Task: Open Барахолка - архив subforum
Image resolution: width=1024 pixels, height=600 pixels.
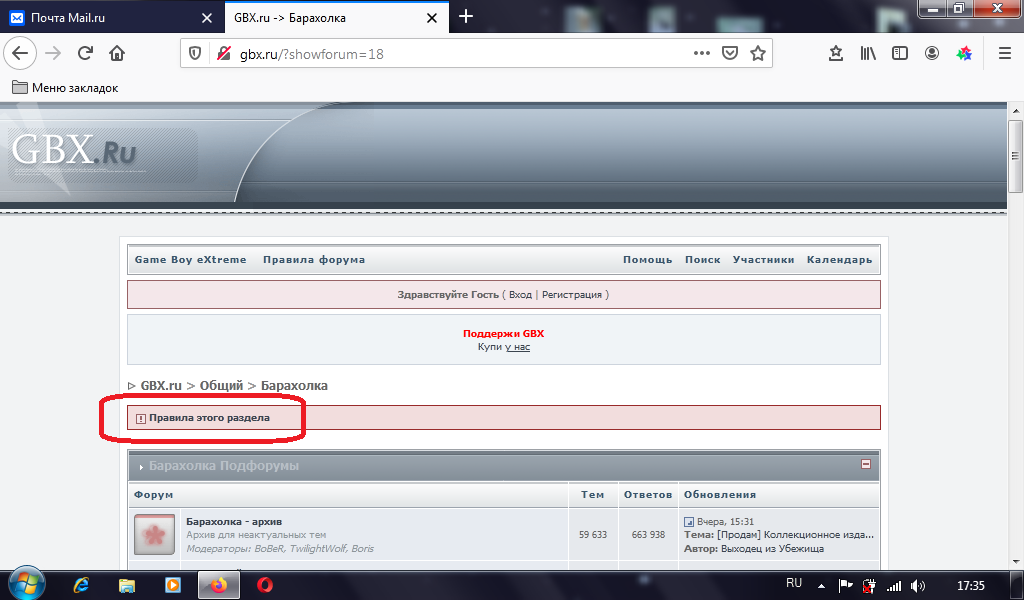Action: tap(234, 522)
